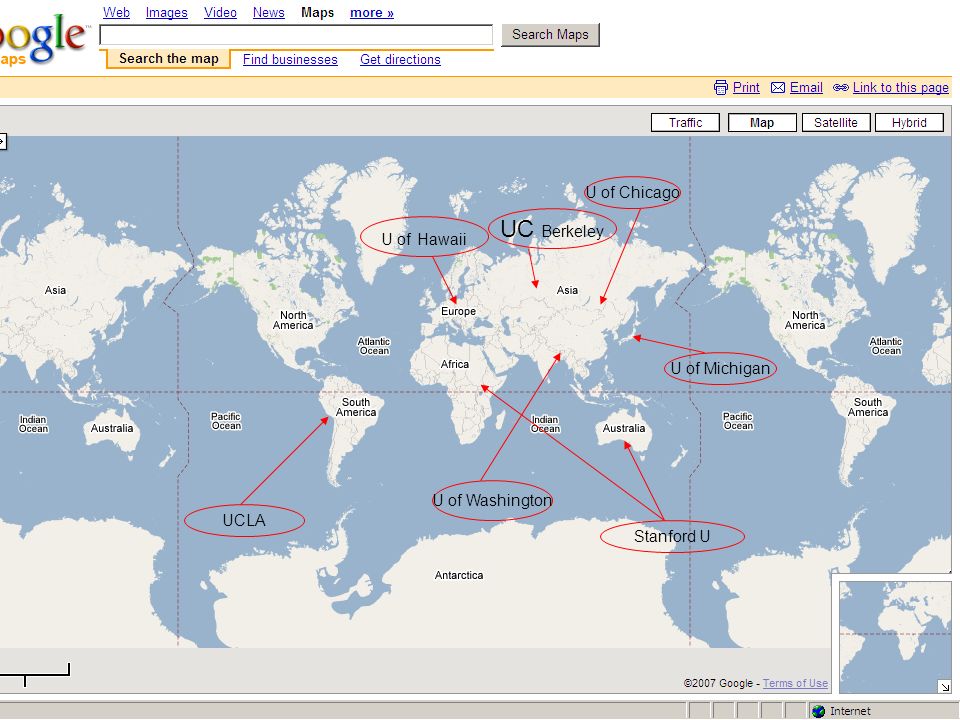Select the Search the map tab
Image resolution: width=960 pixels, height=720 pixels.
pos(168,59)
